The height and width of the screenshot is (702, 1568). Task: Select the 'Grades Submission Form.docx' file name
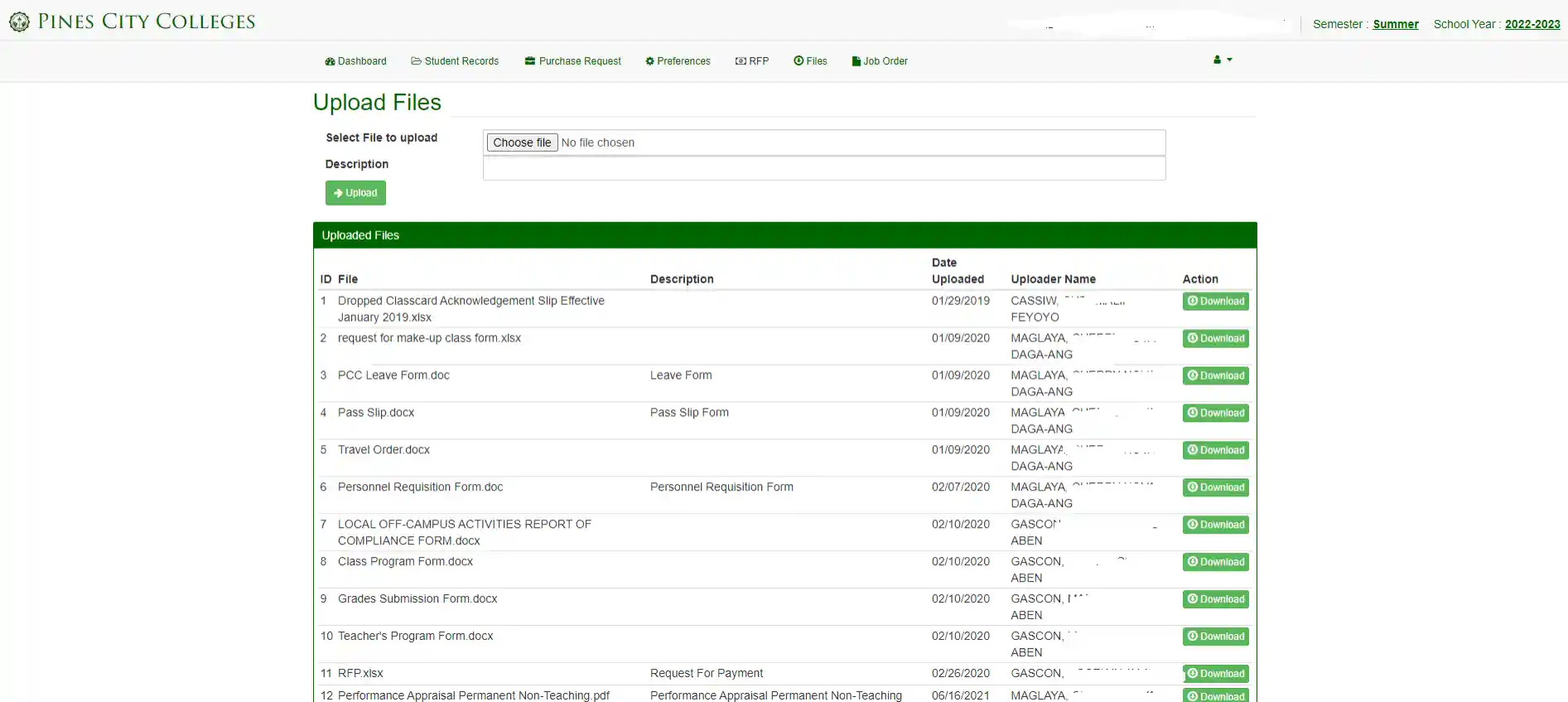click(417, 599)
